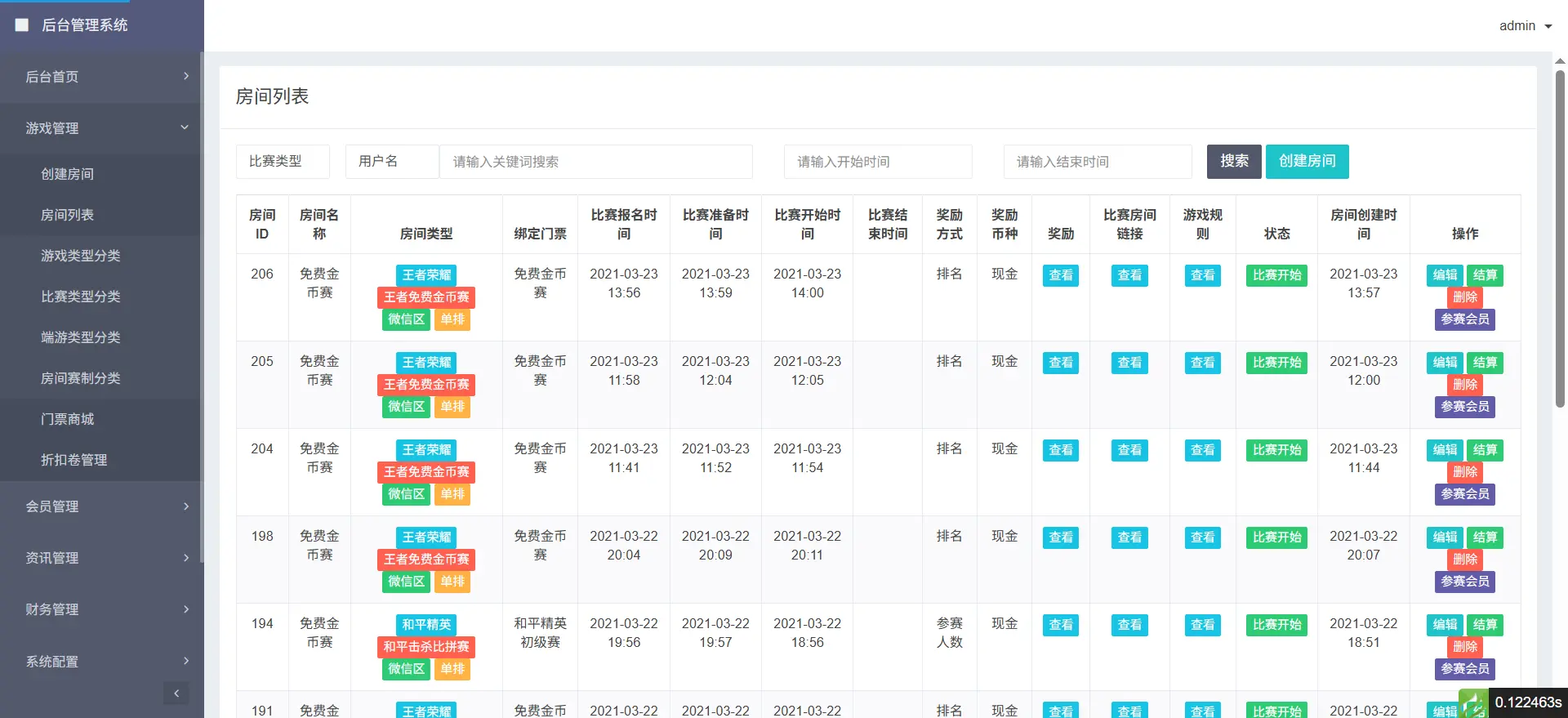View 参赛会员 for room 194
The height and width of the screenshot is (718, 1568).
[1465, 669]
